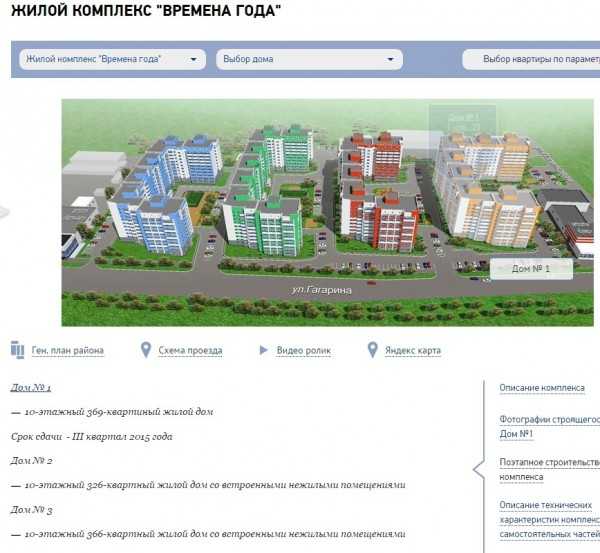This screenshot has width=600, height=553.
Task: Click the Дом № 1 label on the site plan
Action: point(530,268)
